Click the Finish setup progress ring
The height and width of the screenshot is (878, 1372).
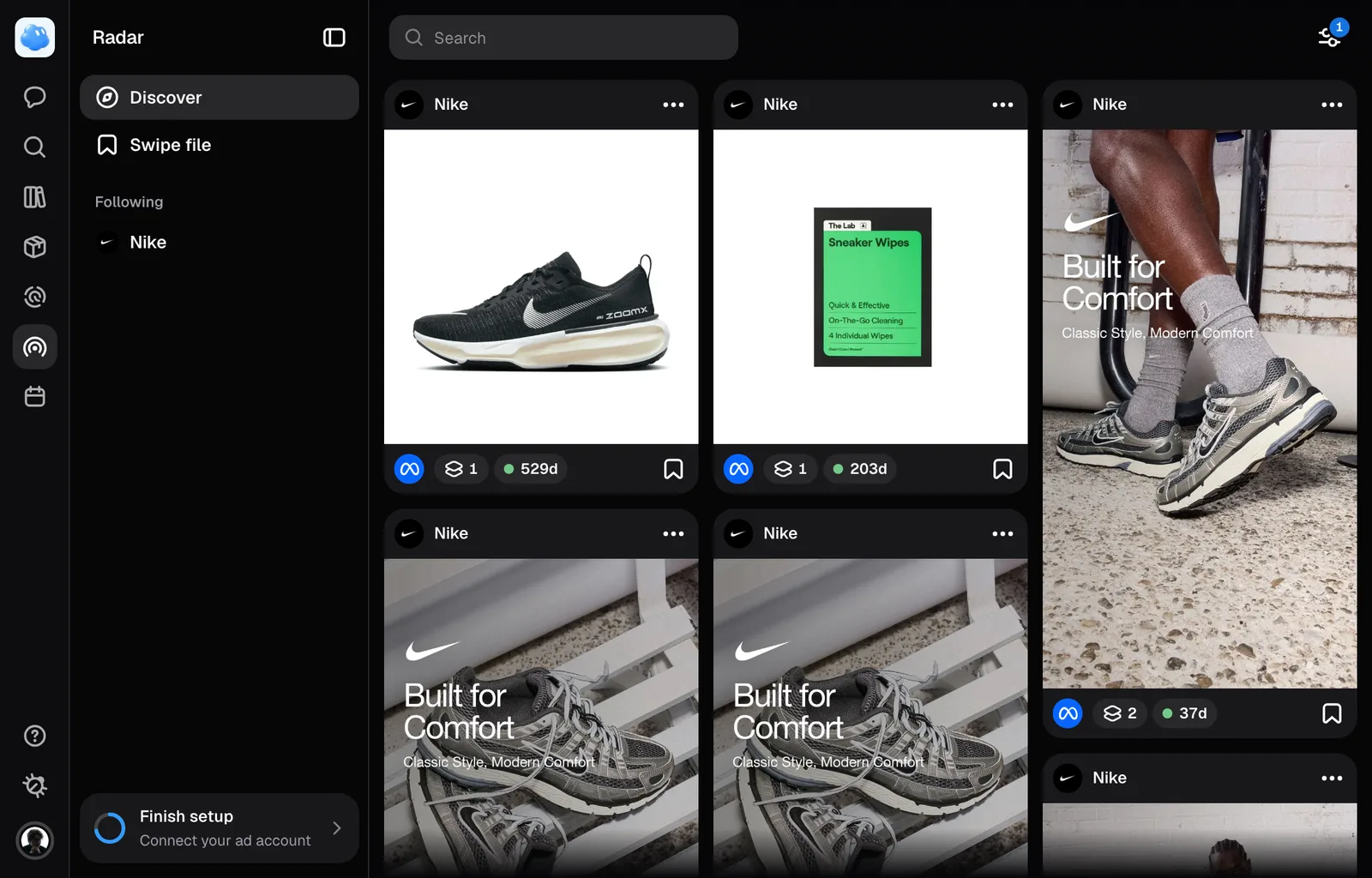110,828
